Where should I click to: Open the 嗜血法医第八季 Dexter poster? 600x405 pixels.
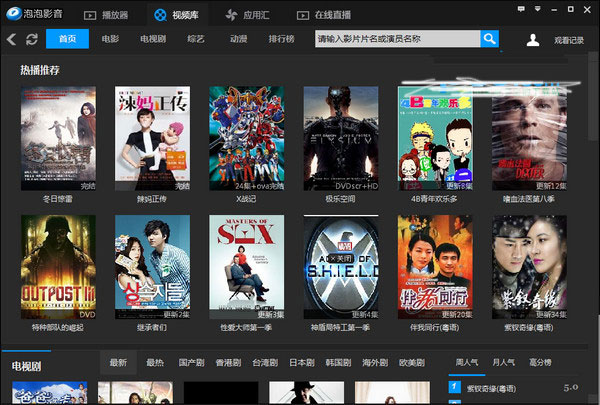click(529, 138)
